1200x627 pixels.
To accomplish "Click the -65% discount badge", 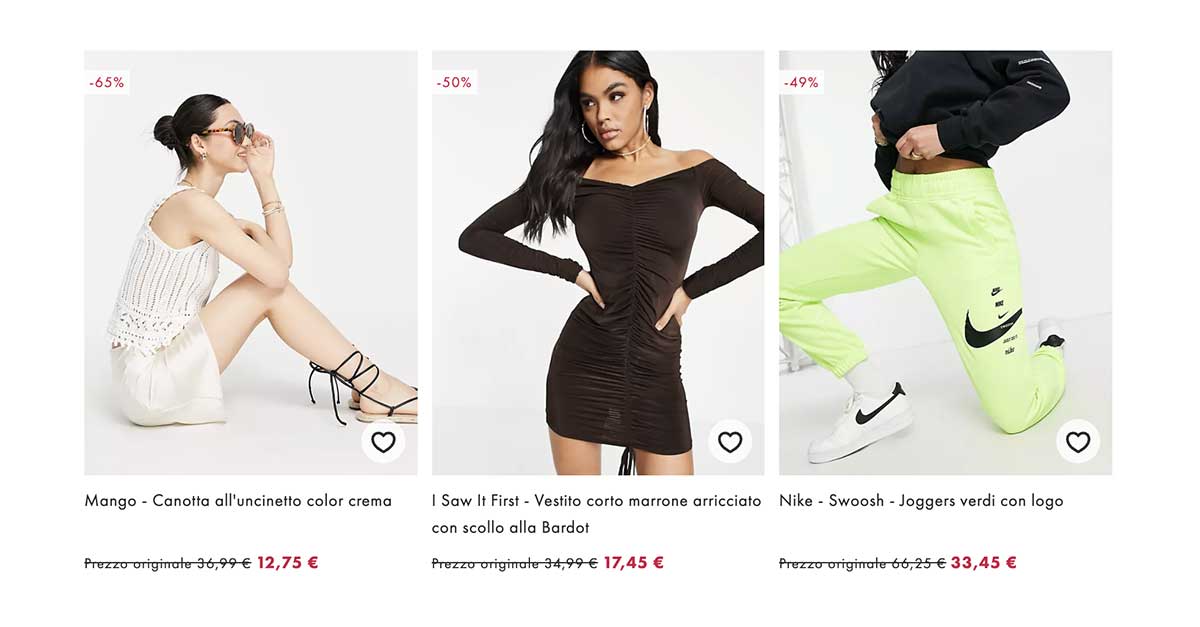I will [x=107, y=82].
